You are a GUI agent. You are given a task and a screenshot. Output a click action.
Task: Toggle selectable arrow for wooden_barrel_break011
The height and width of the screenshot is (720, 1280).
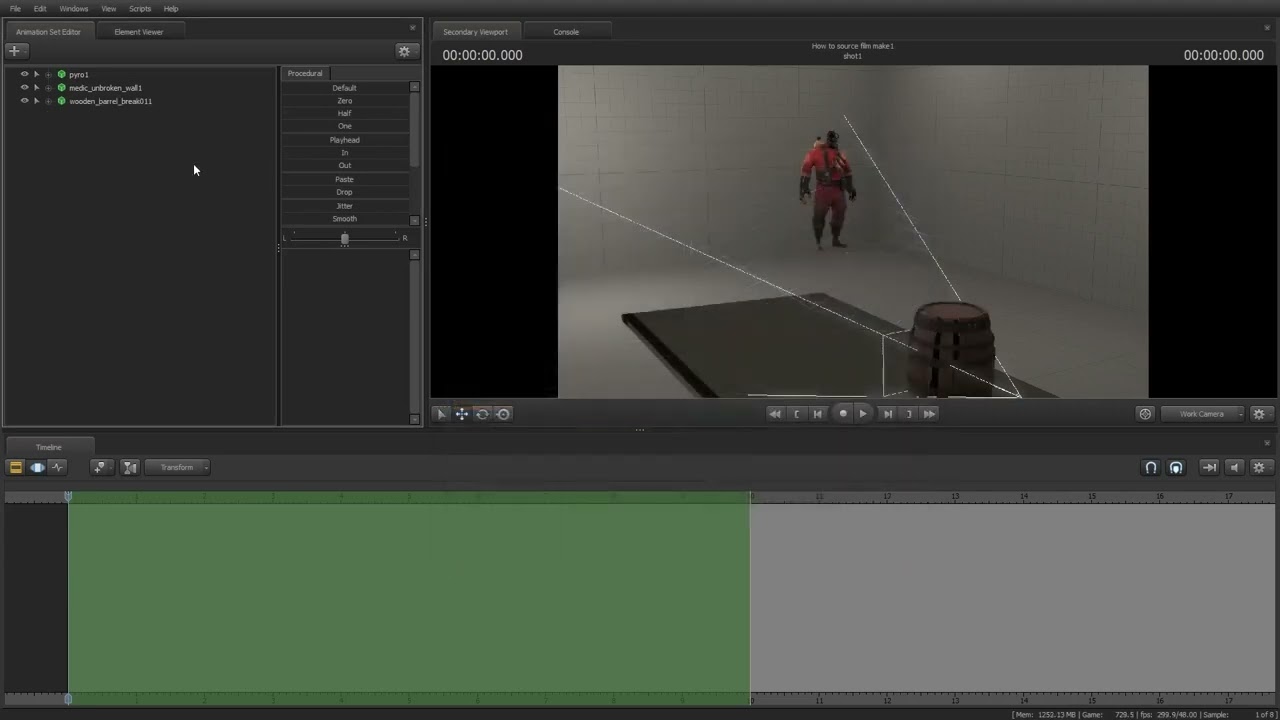tap(37, 101)
